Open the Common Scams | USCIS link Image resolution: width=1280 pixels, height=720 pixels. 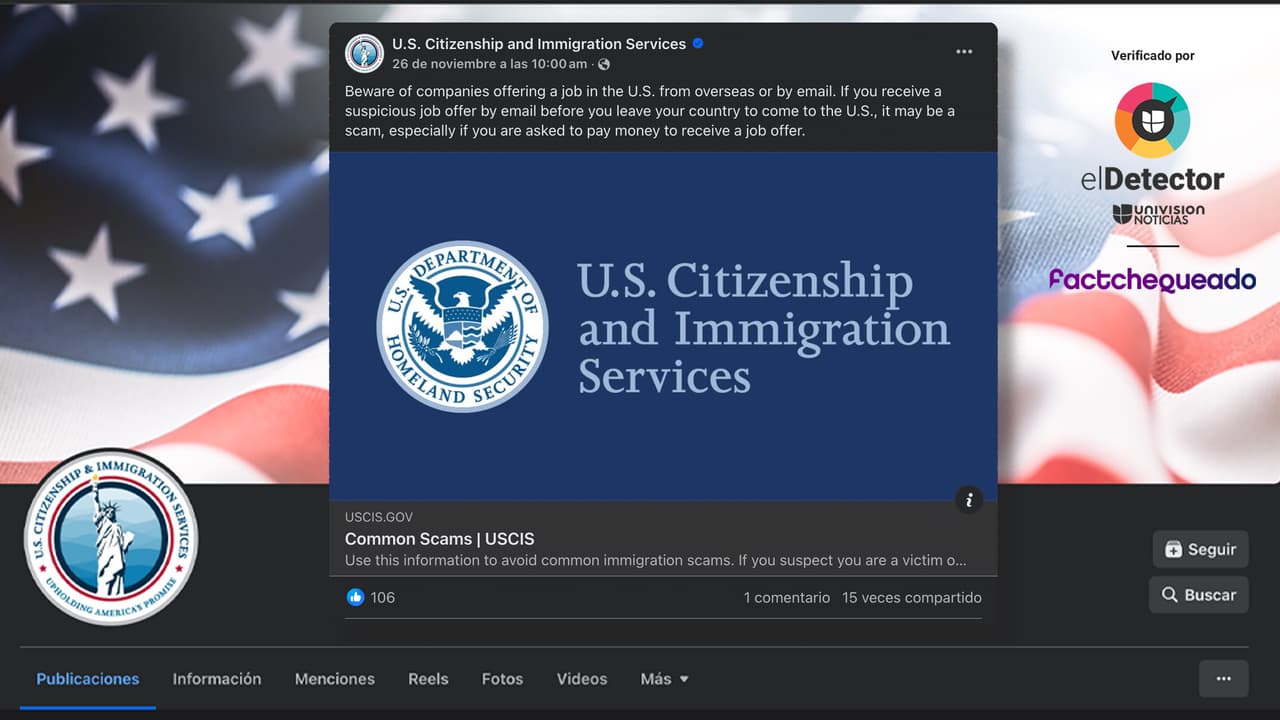point(439,539)
